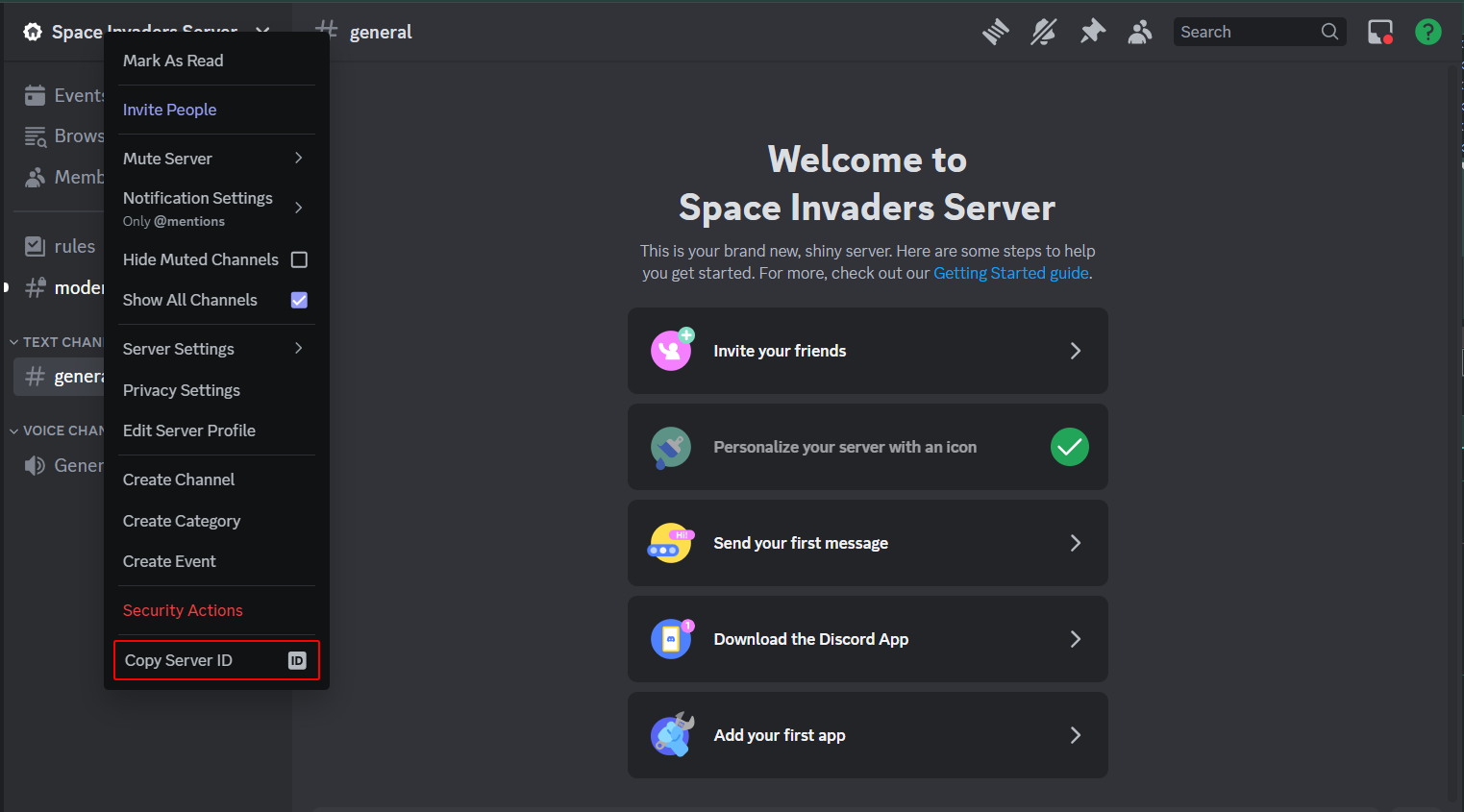Select Create Channel menu item

pyautogui.click(x=216, y=480)
